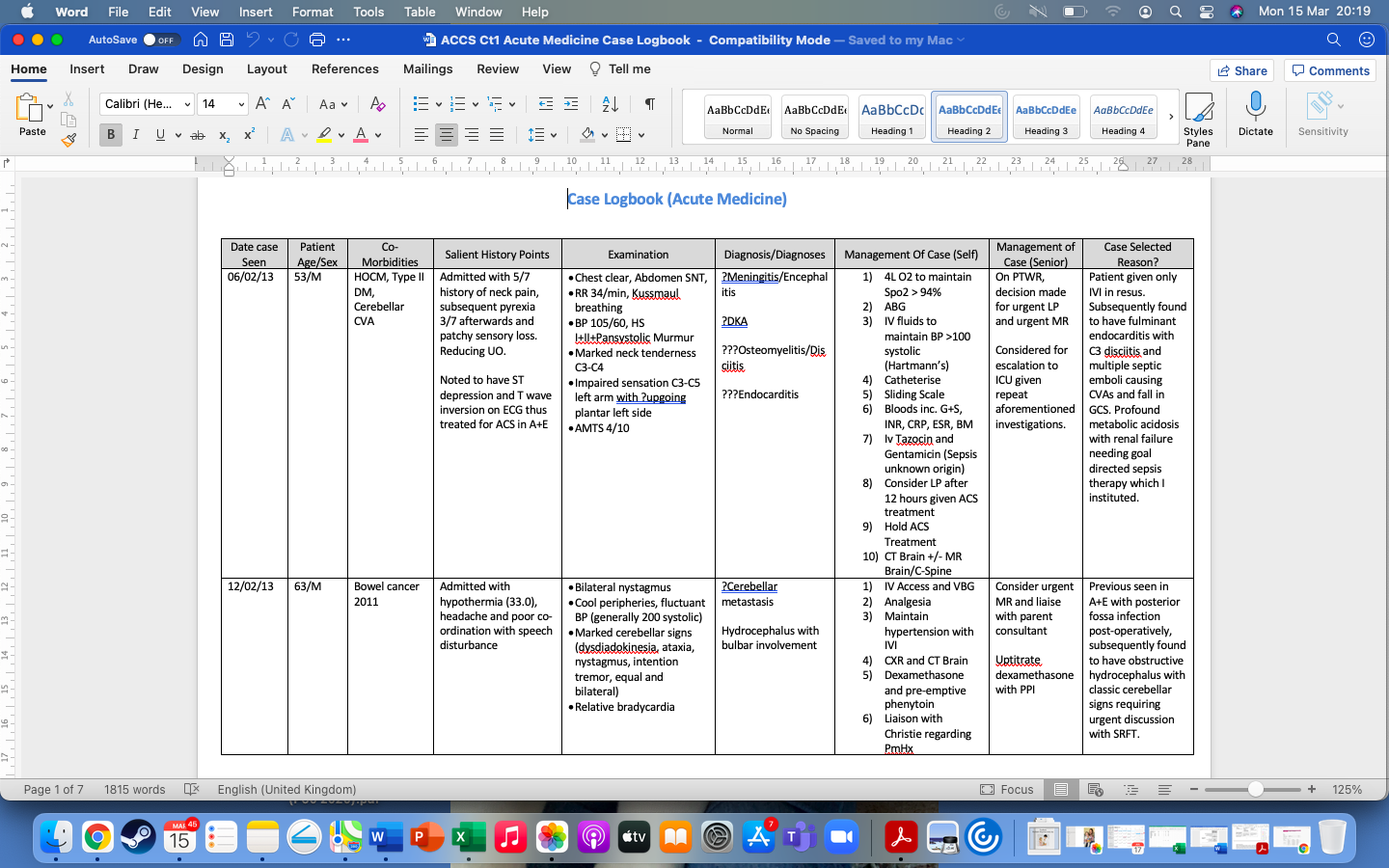The height and width of the screenshot is (868, 1389).
Task: Sort text A to Z icon
Action: coord(610,104)
